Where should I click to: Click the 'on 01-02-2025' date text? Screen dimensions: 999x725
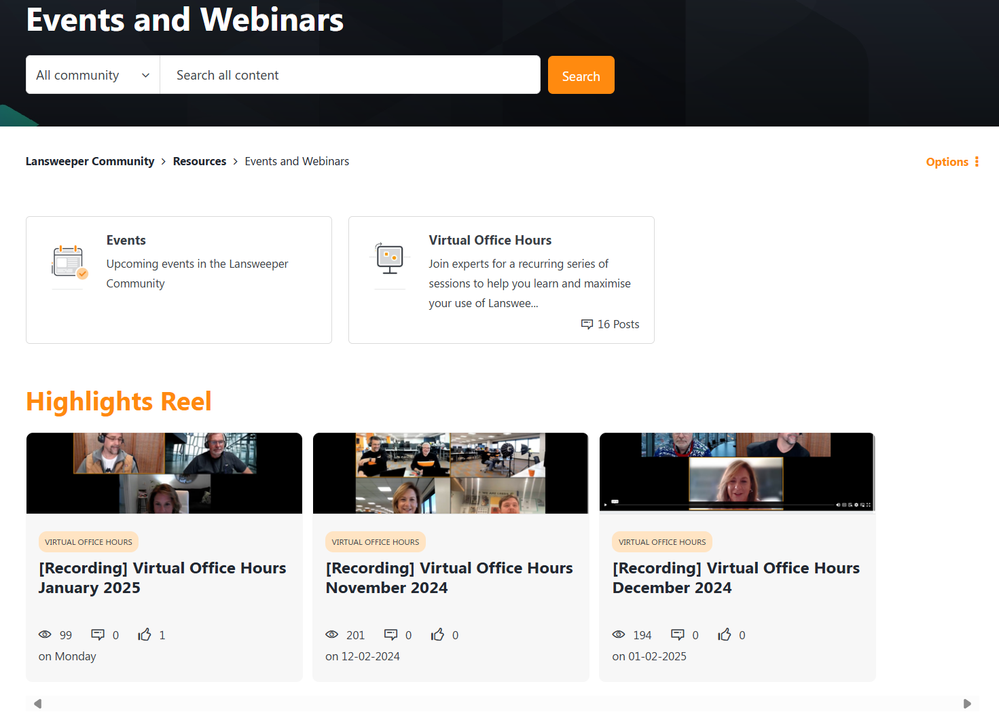point(649,656)
